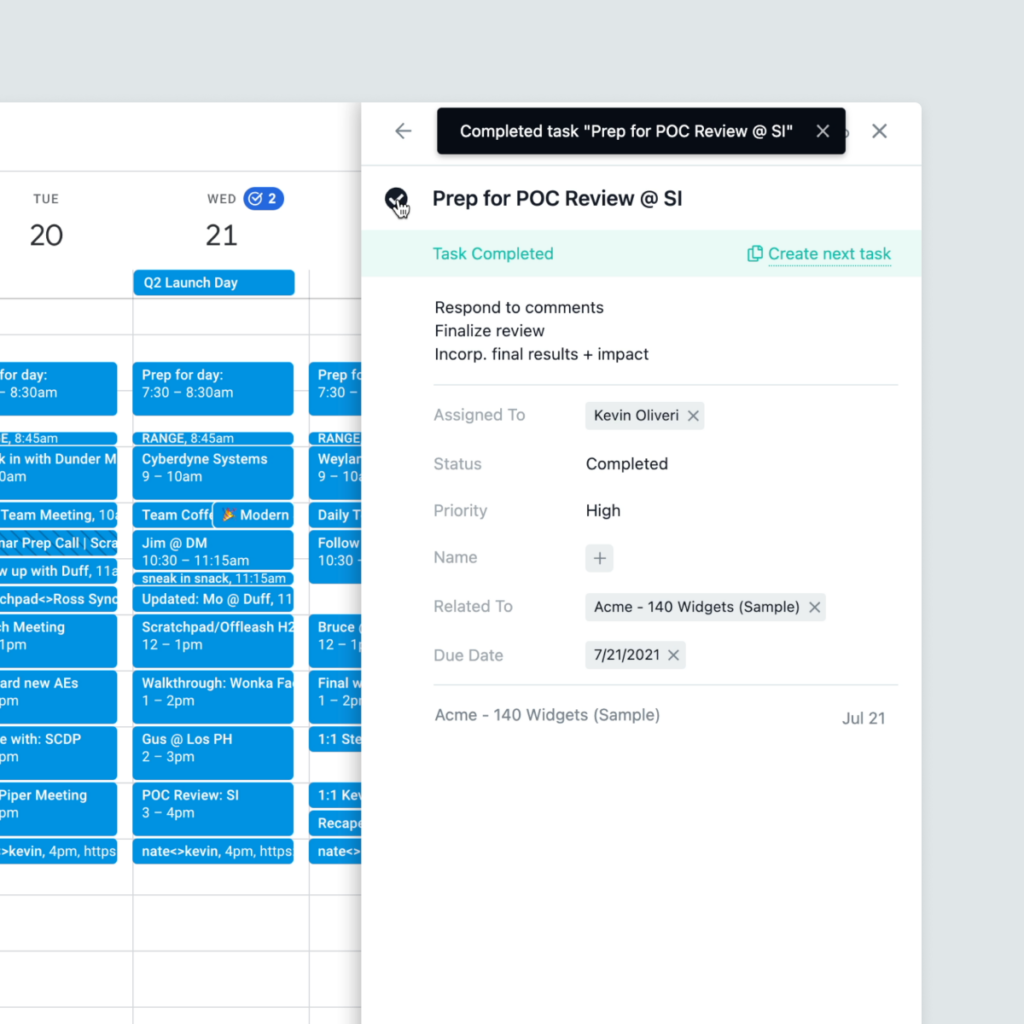Open the Priority field set to High
The width and height of the screenshot is (1024, 1024).
point(603,511)
